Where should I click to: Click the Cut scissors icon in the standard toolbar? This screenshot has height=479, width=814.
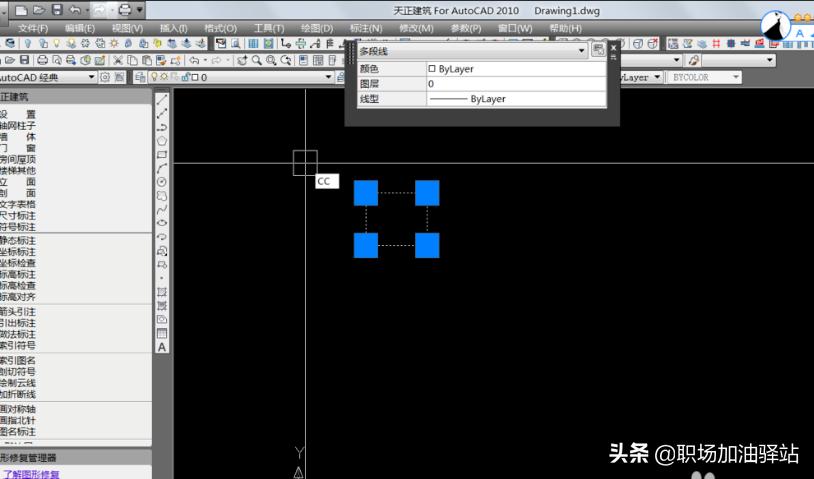[118, 61]
